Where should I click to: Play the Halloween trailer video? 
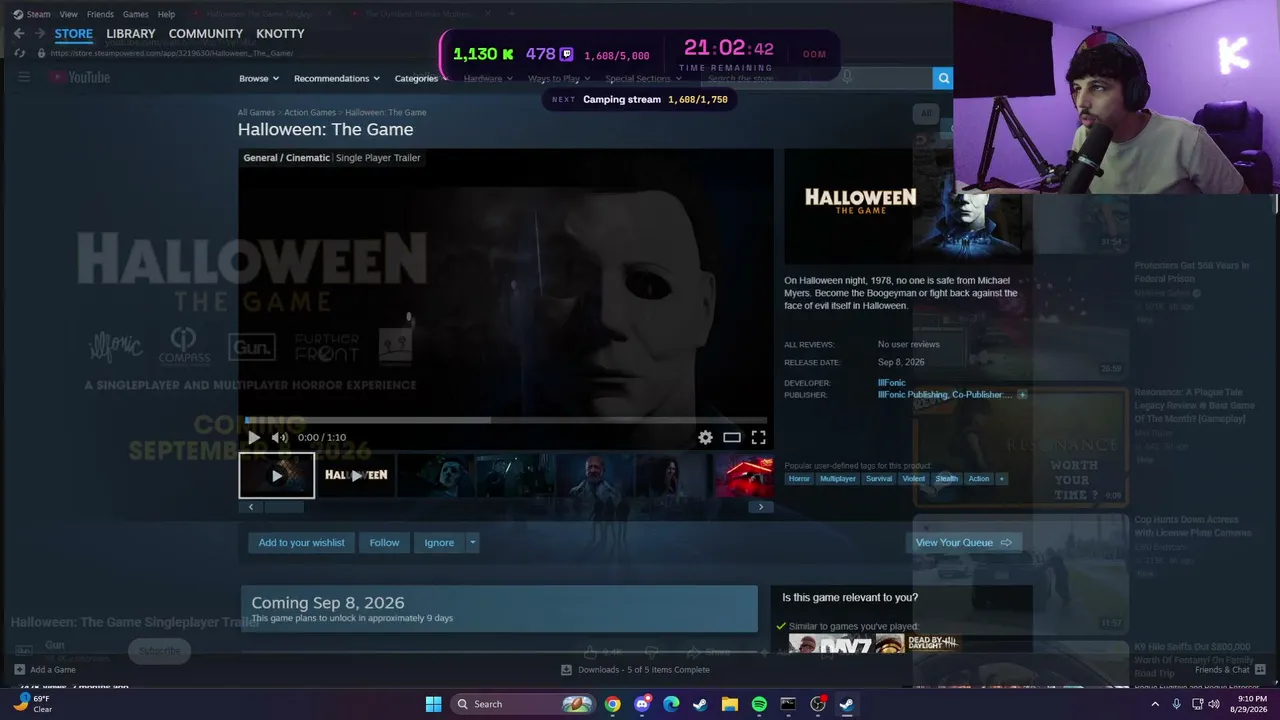pos(254,437)
